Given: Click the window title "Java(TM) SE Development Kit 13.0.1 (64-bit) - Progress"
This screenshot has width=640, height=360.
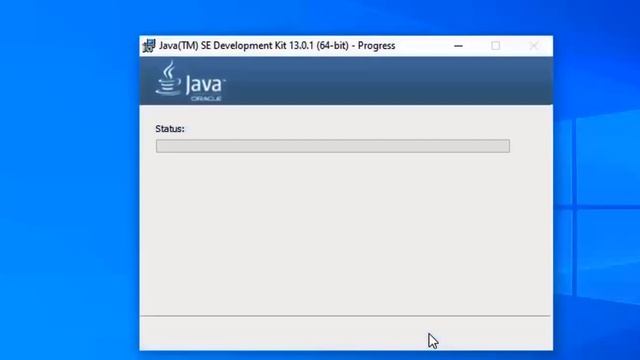Looking at the screenshot, I should (x=277, y=46).
